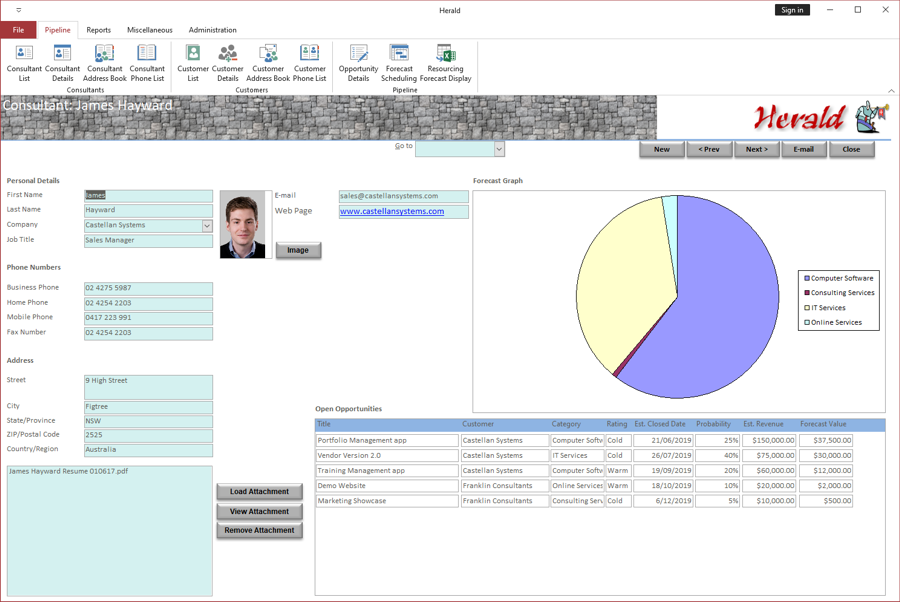Switch to the Miscellaneous tab
The width and height of the screenshot is (900, 602).
150,30
